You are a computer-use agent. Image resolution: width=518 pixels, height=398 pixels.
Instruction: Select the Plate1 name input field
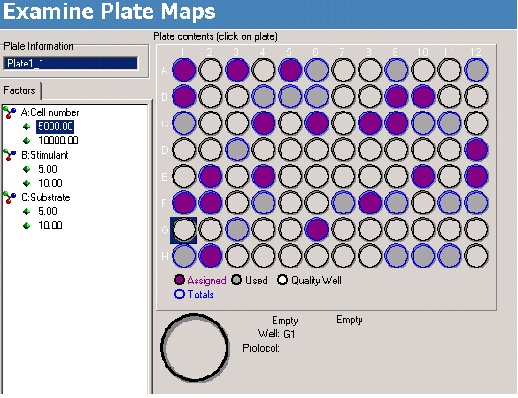click(70, 63)
